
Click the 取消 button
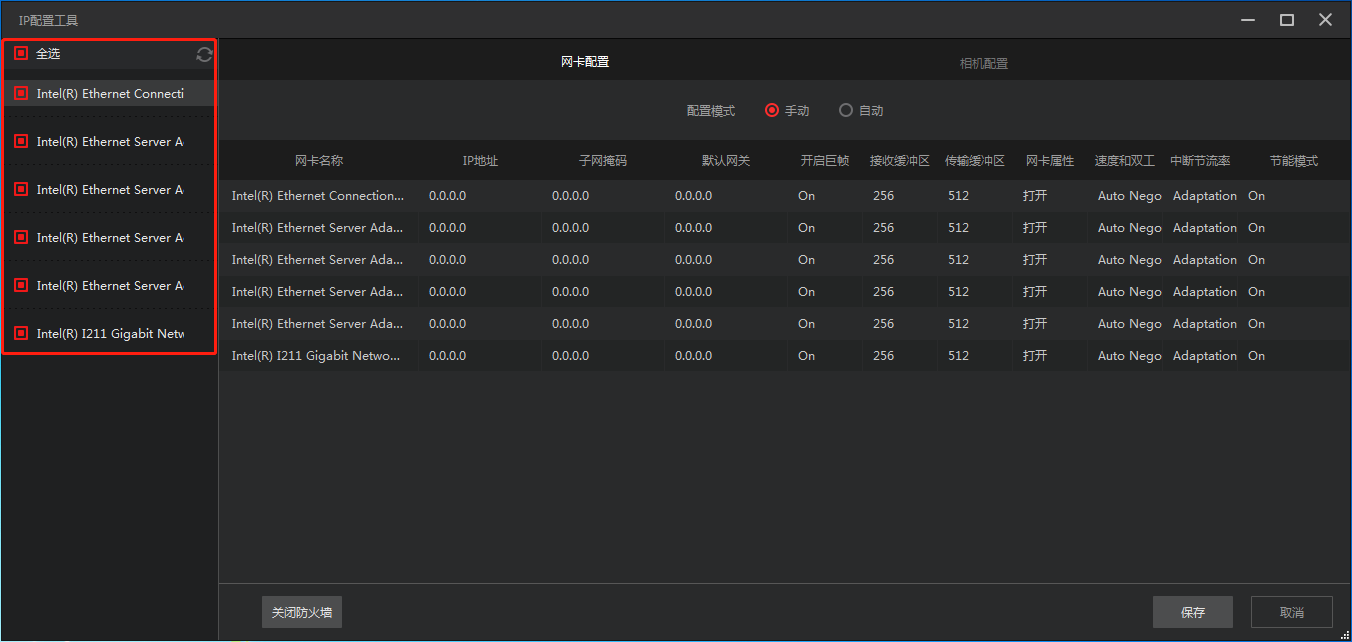1291,612
